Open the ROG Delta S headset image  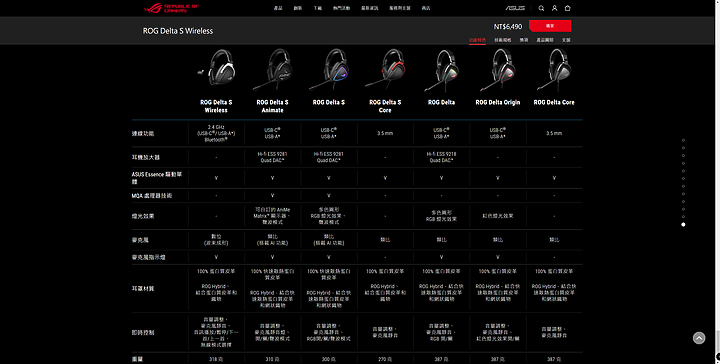[329, 69]
